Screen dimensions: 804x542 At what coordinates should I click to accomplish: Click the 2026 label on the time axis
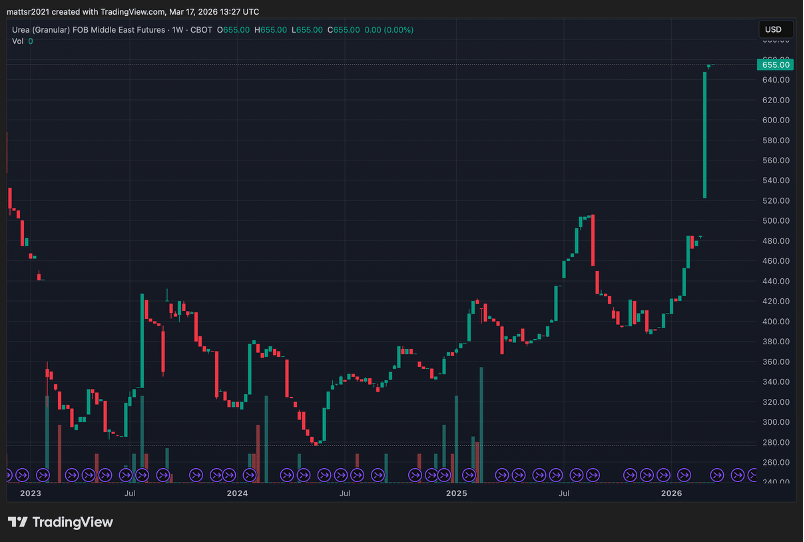(671, 493)
